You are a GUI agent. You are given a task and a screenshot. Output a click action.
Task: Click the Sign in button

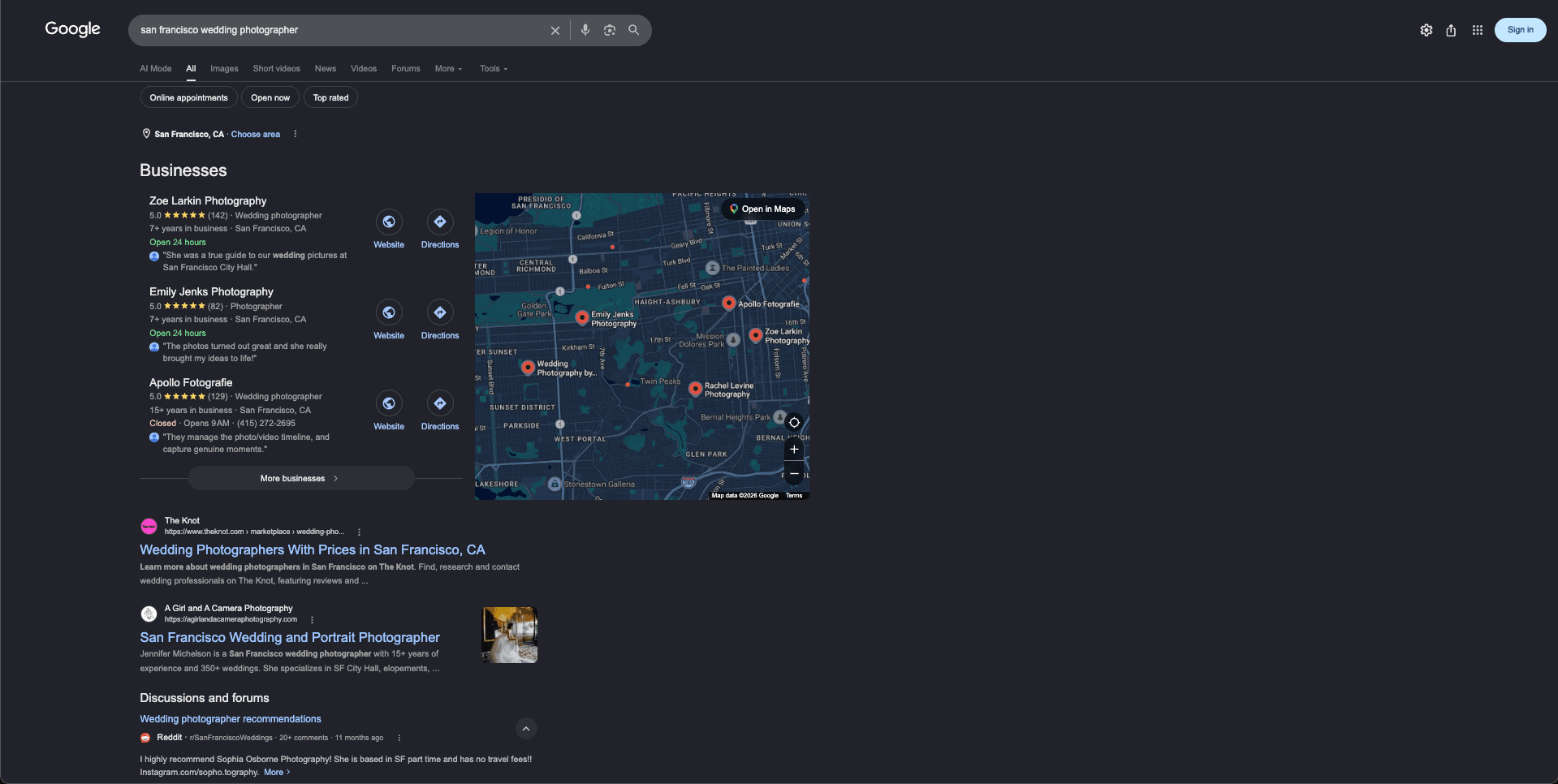tap(1520, 30)
